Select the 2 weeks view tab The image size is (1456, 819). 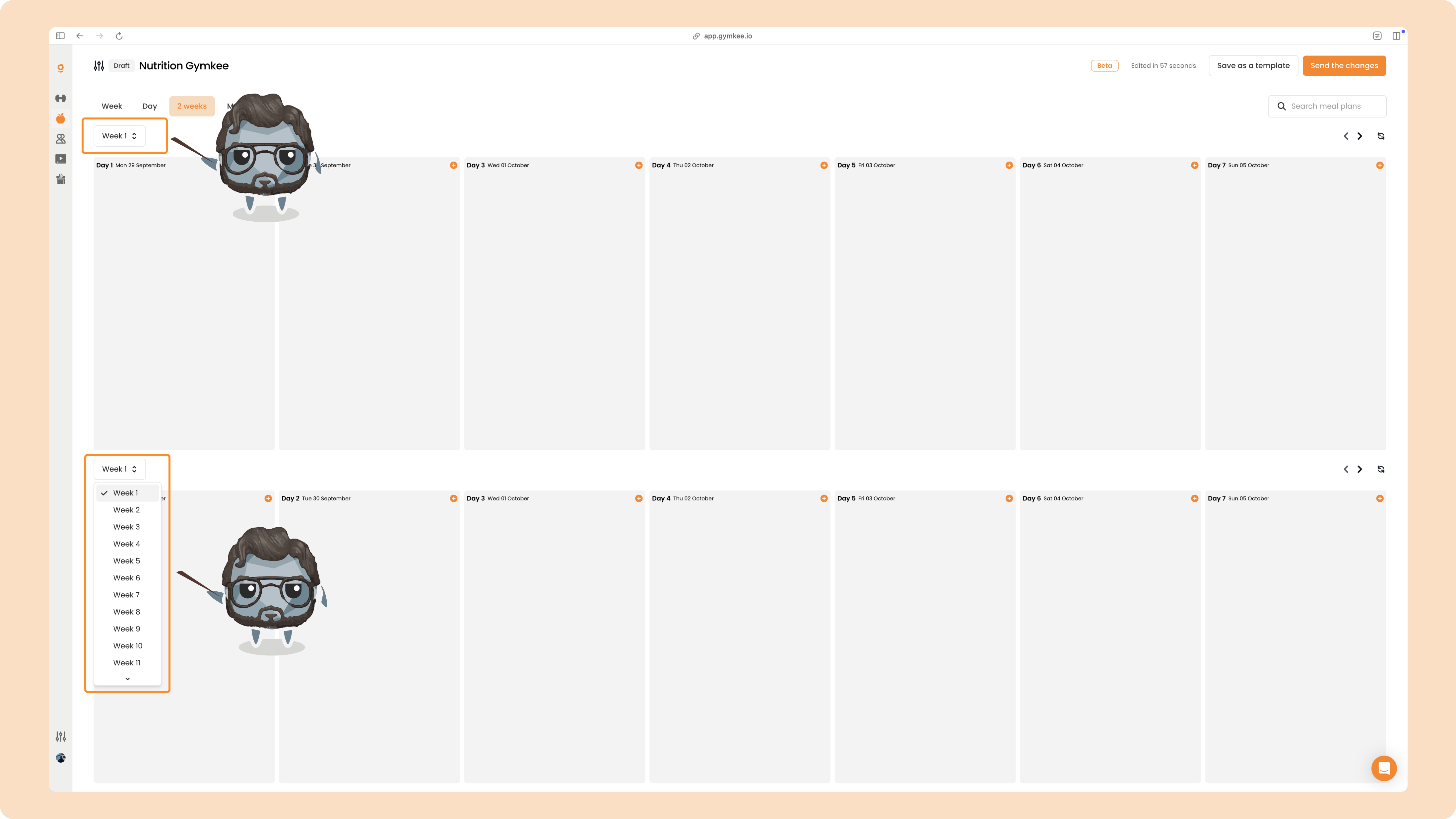[192, 106]
